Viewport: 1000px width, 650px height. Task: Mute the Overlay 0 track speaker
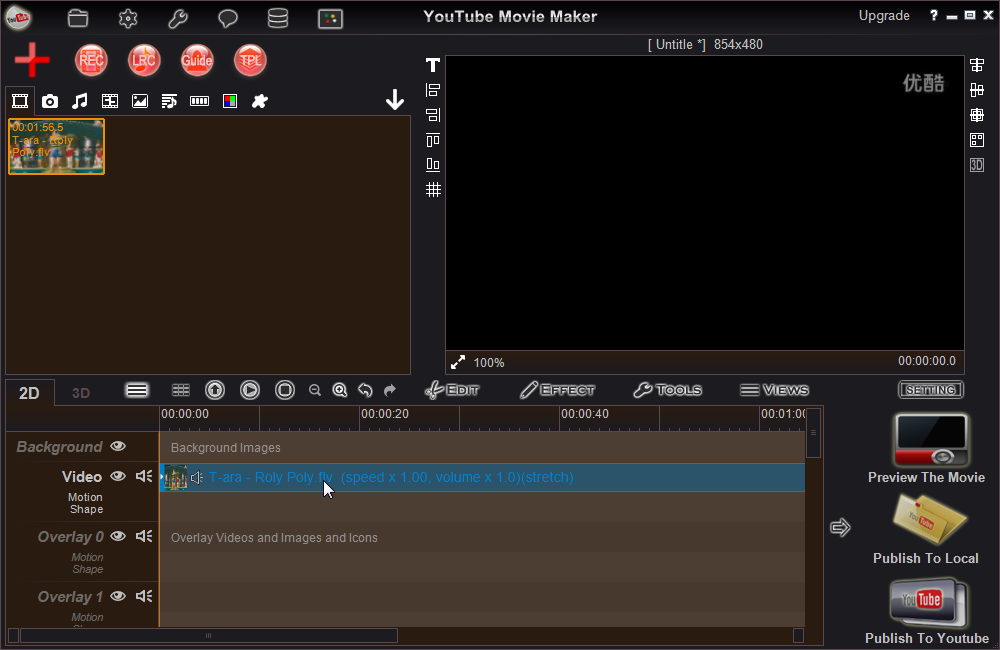[144, 536]
